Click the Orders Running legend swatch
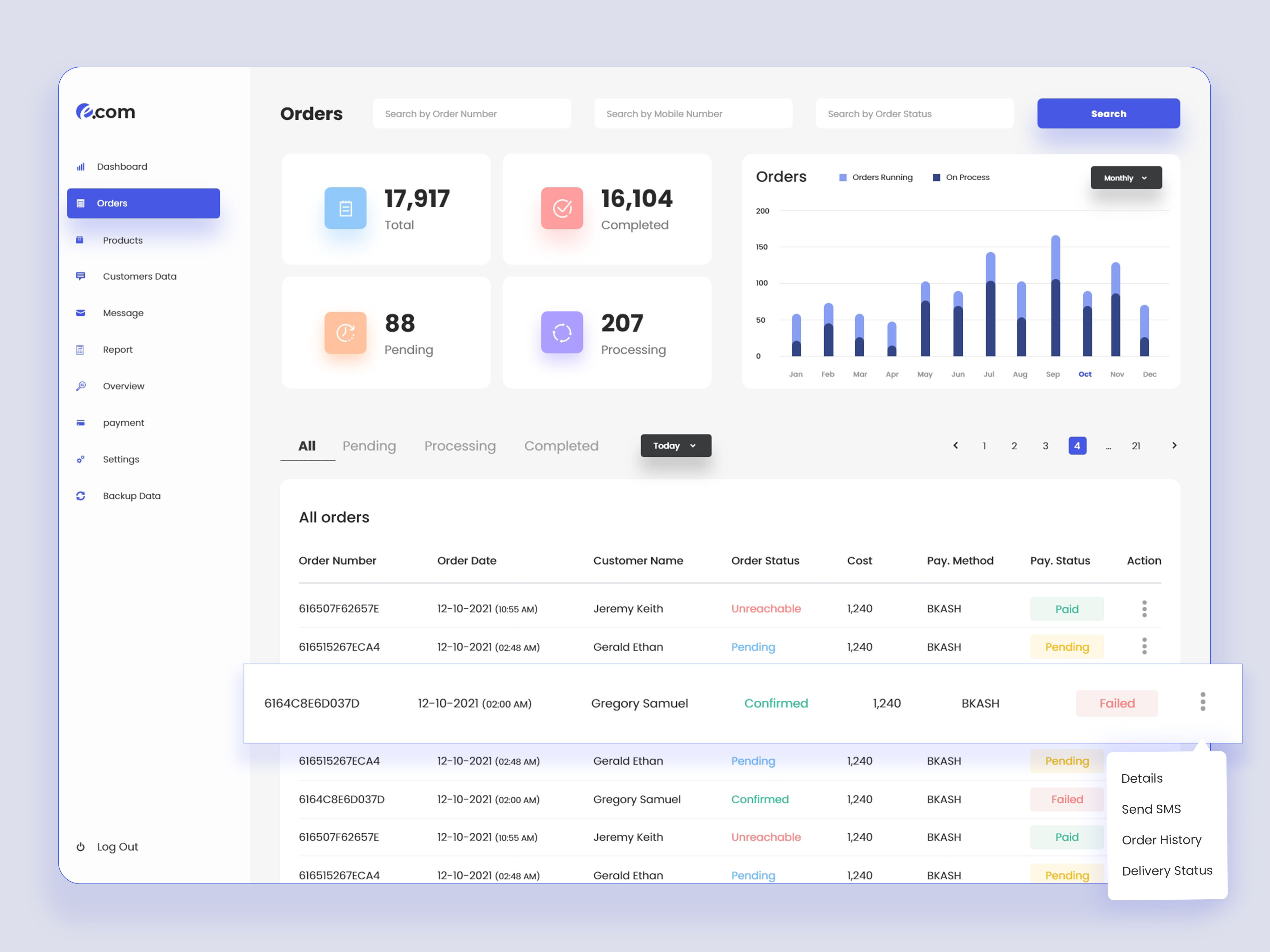 click(x=843, y=178)
